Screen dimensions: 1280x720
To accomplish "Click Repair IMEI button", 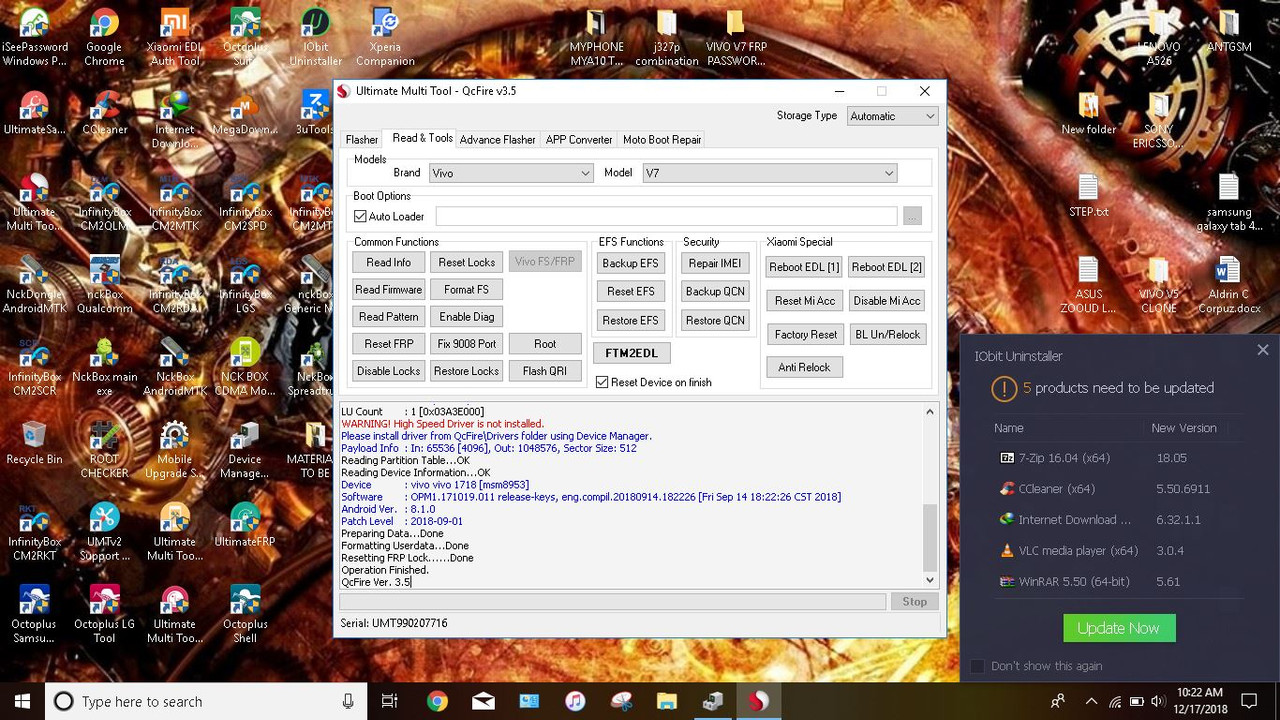I will 715,263.
